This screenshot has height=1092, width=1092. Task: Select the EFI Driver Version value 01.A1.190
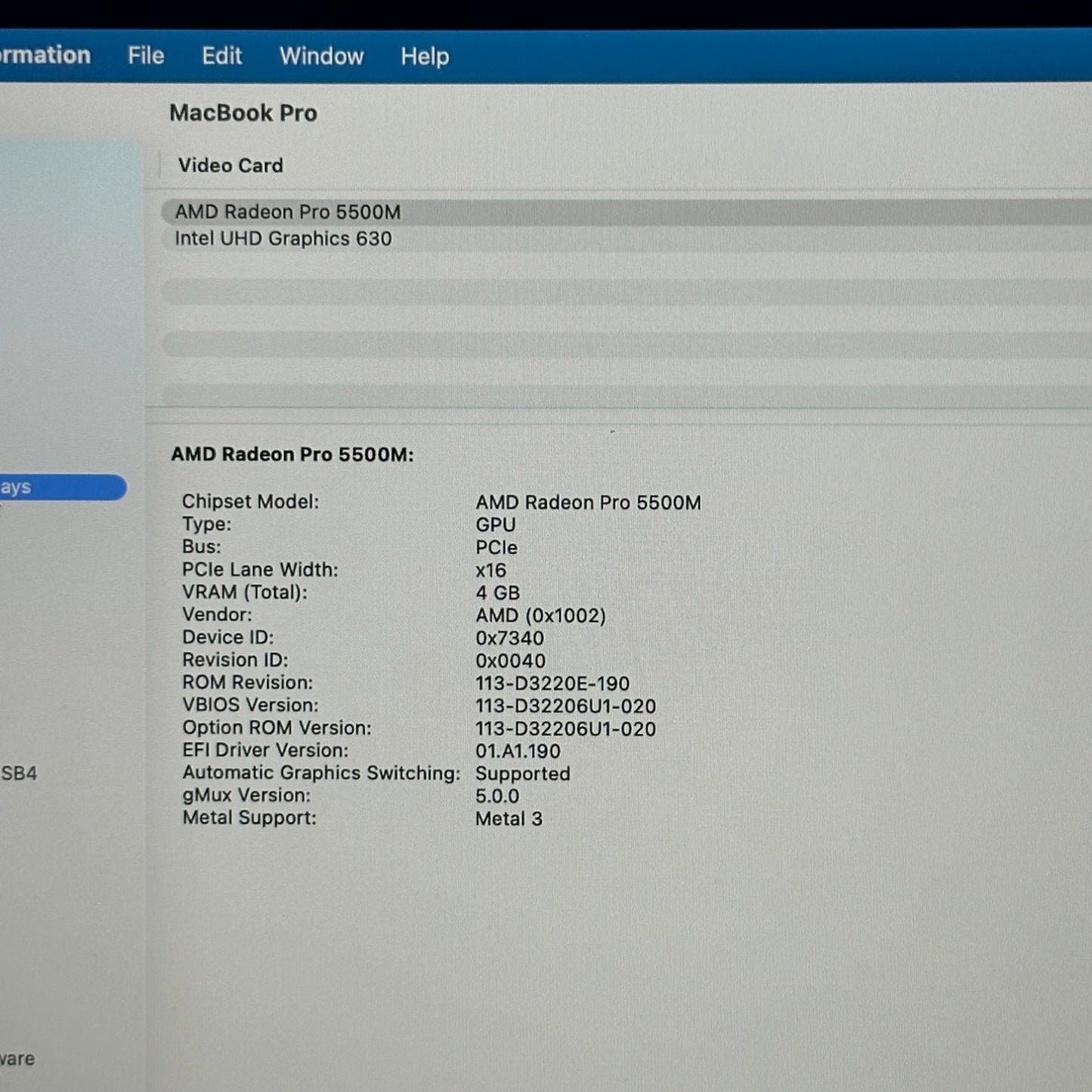517,750
